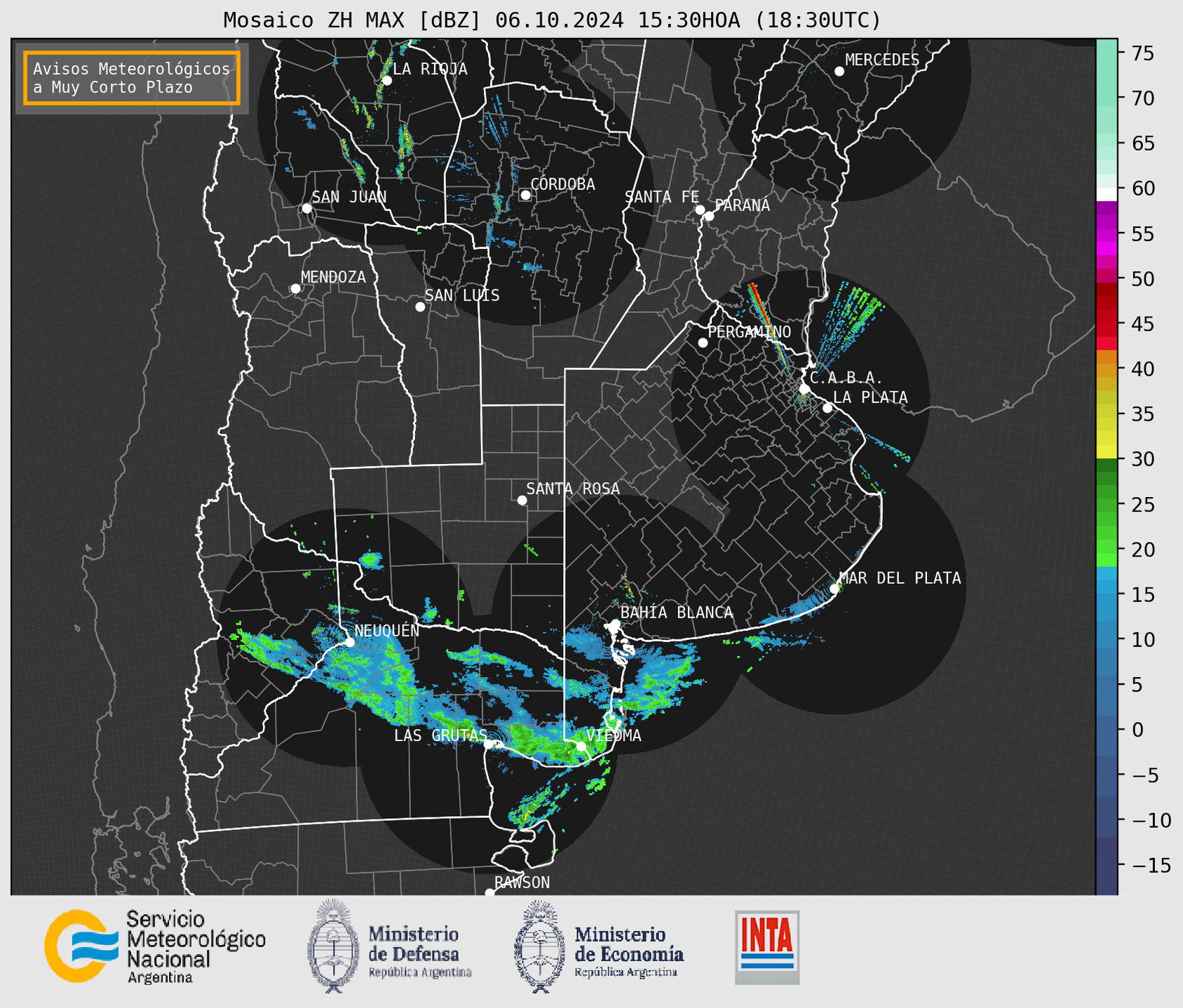Click the NEUQUÉN city dot

click(x=349, y=642)
